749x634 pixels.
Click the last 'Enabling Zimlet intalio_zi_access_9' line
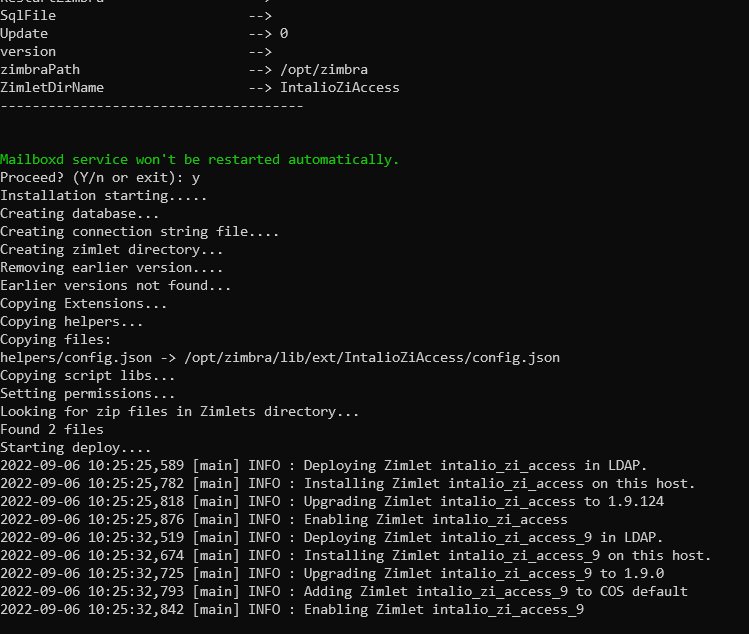292,610
